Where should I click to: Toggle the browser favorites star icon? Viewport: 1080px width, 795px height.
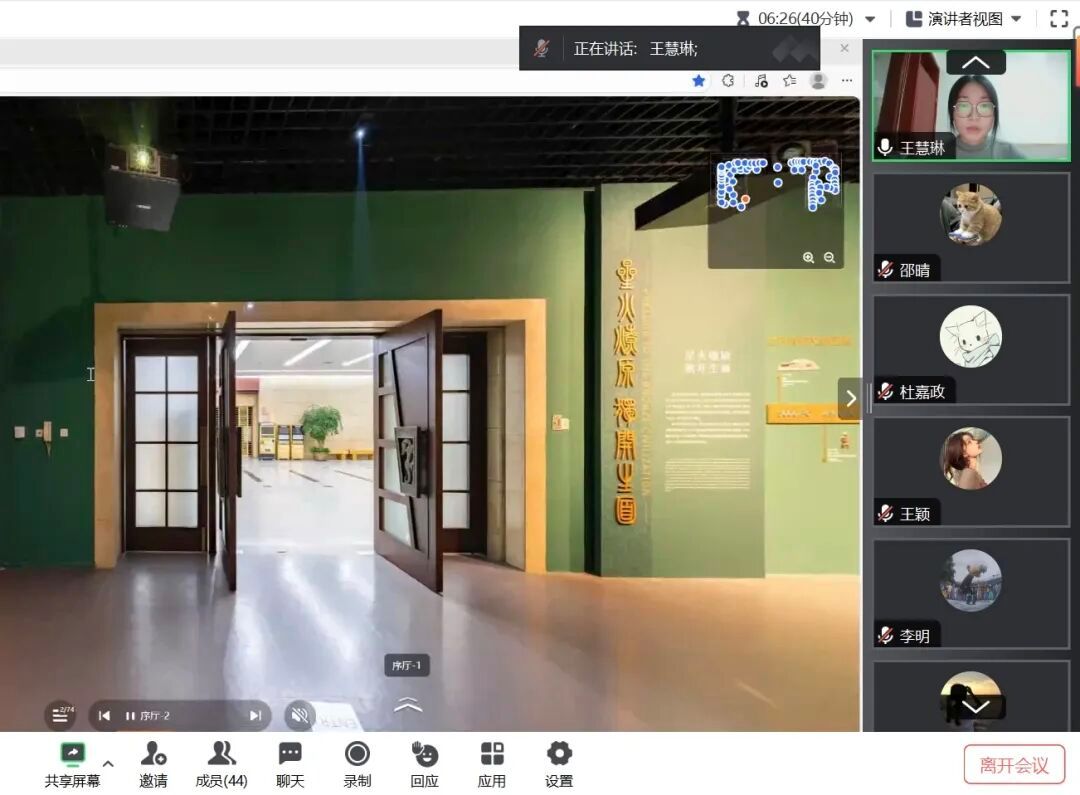[699, 81]
